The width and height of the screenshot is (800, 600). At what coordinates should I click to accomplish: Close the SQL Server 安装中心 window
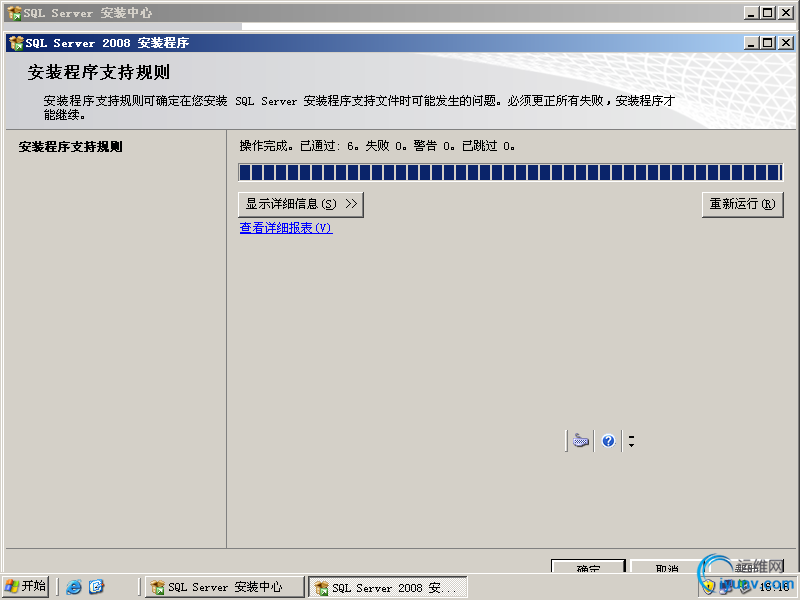pos(786,13)
